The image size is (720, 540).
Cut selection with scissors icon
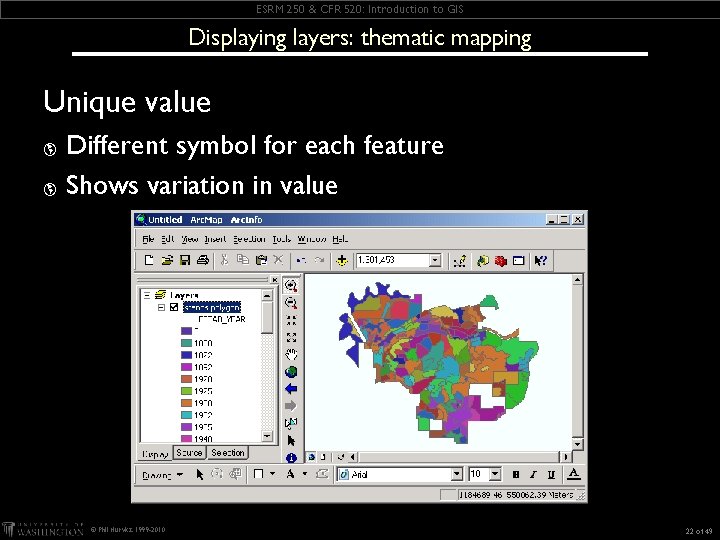pyautogui.click(x=224, y=260)
